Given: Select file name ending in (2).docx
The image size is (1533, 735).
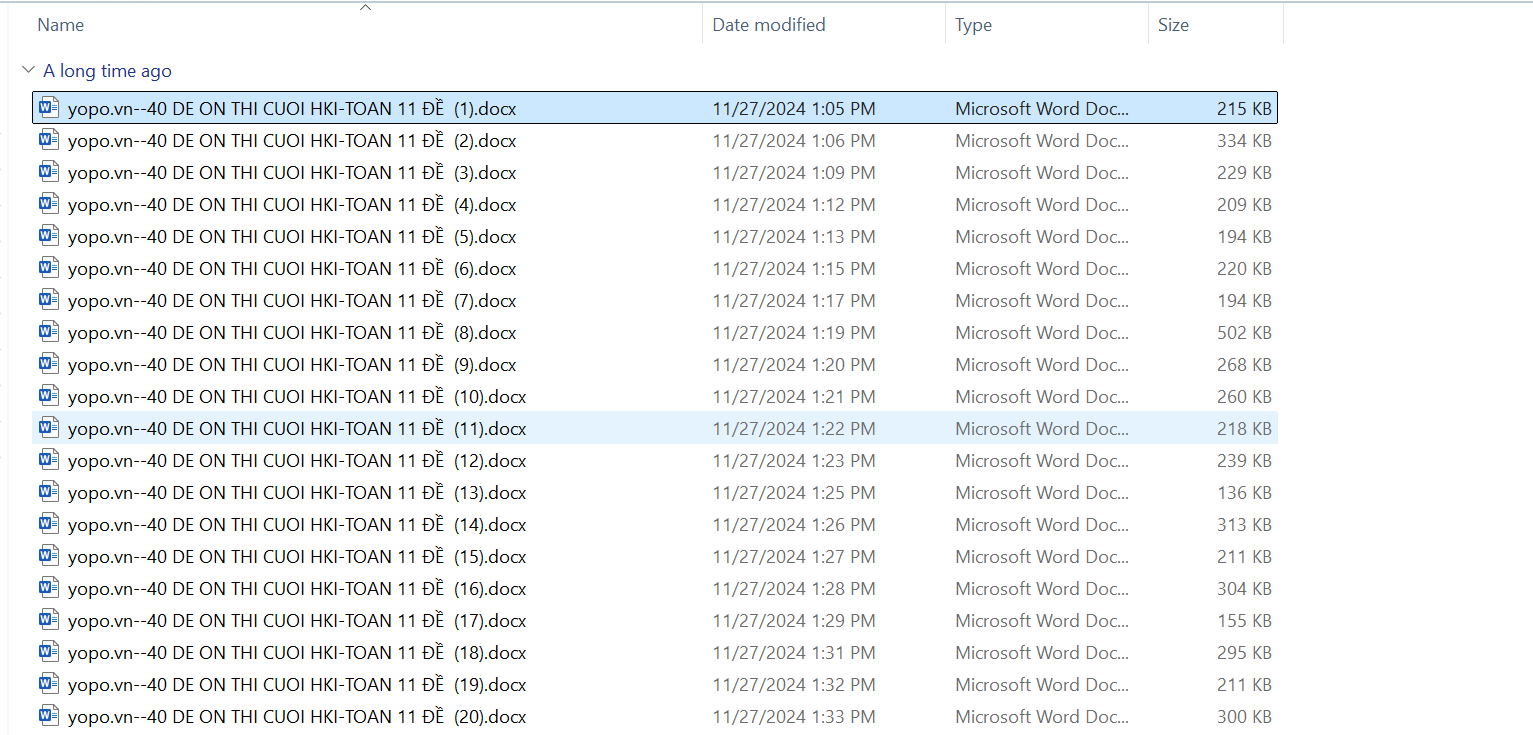Looking at the screenshot, I should [292, 141].
